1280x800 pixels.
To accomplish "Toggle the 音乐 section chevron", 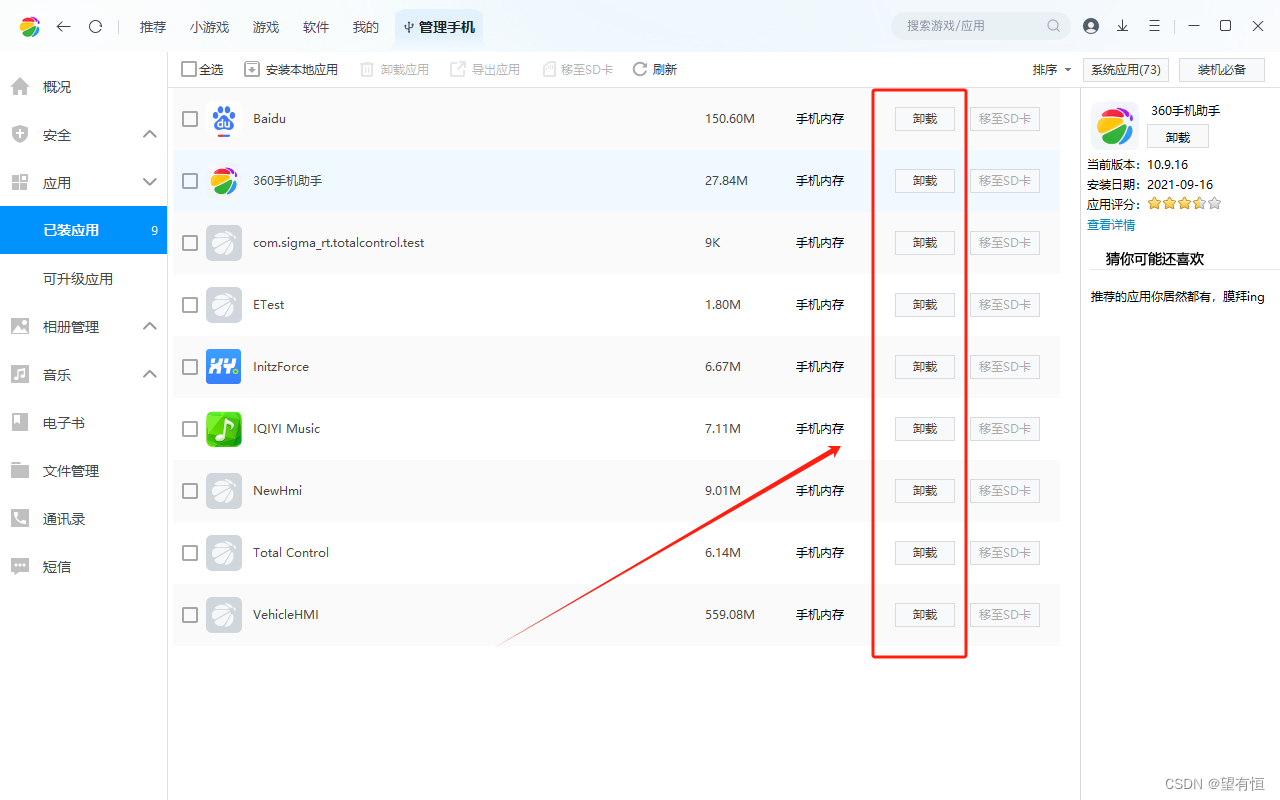I will 150,374.
